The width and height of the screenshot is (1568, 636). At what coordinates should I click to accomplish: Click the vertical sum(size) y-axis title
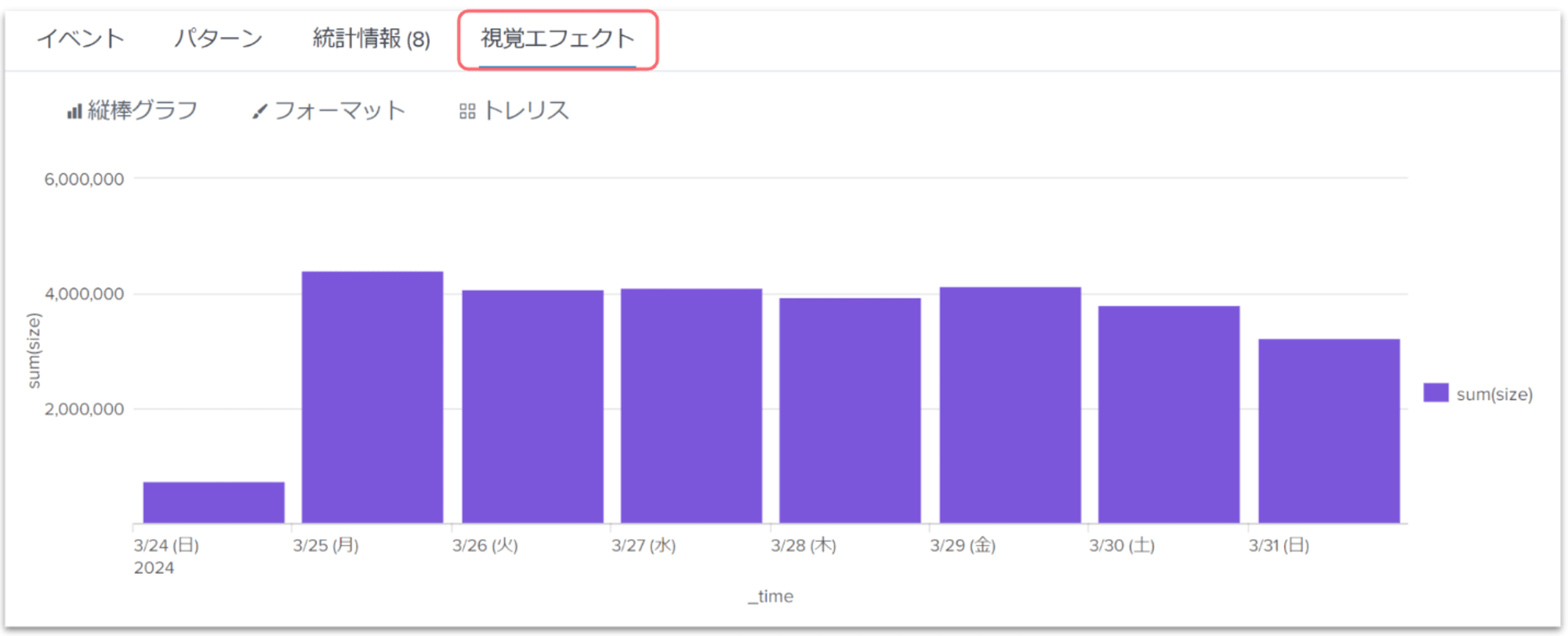[x=34, y=351]
